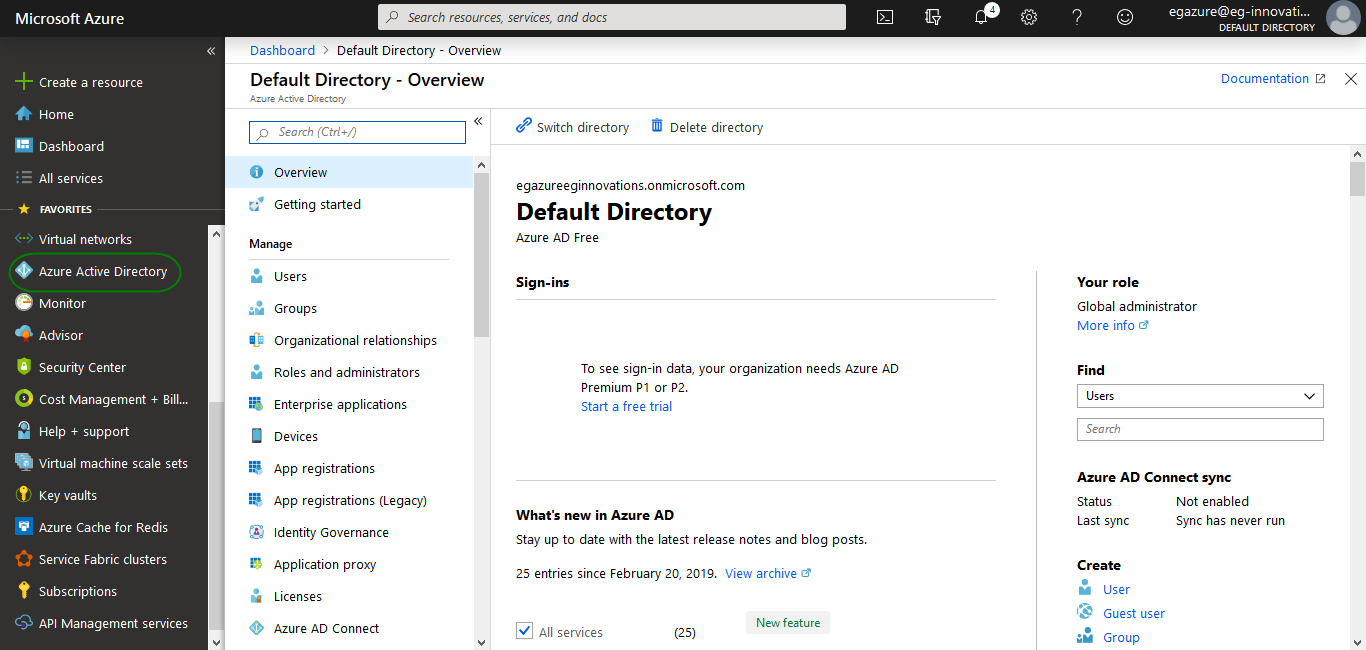Create a Group link
The width and height of the screenshot is (1366, 650).
1121,637
